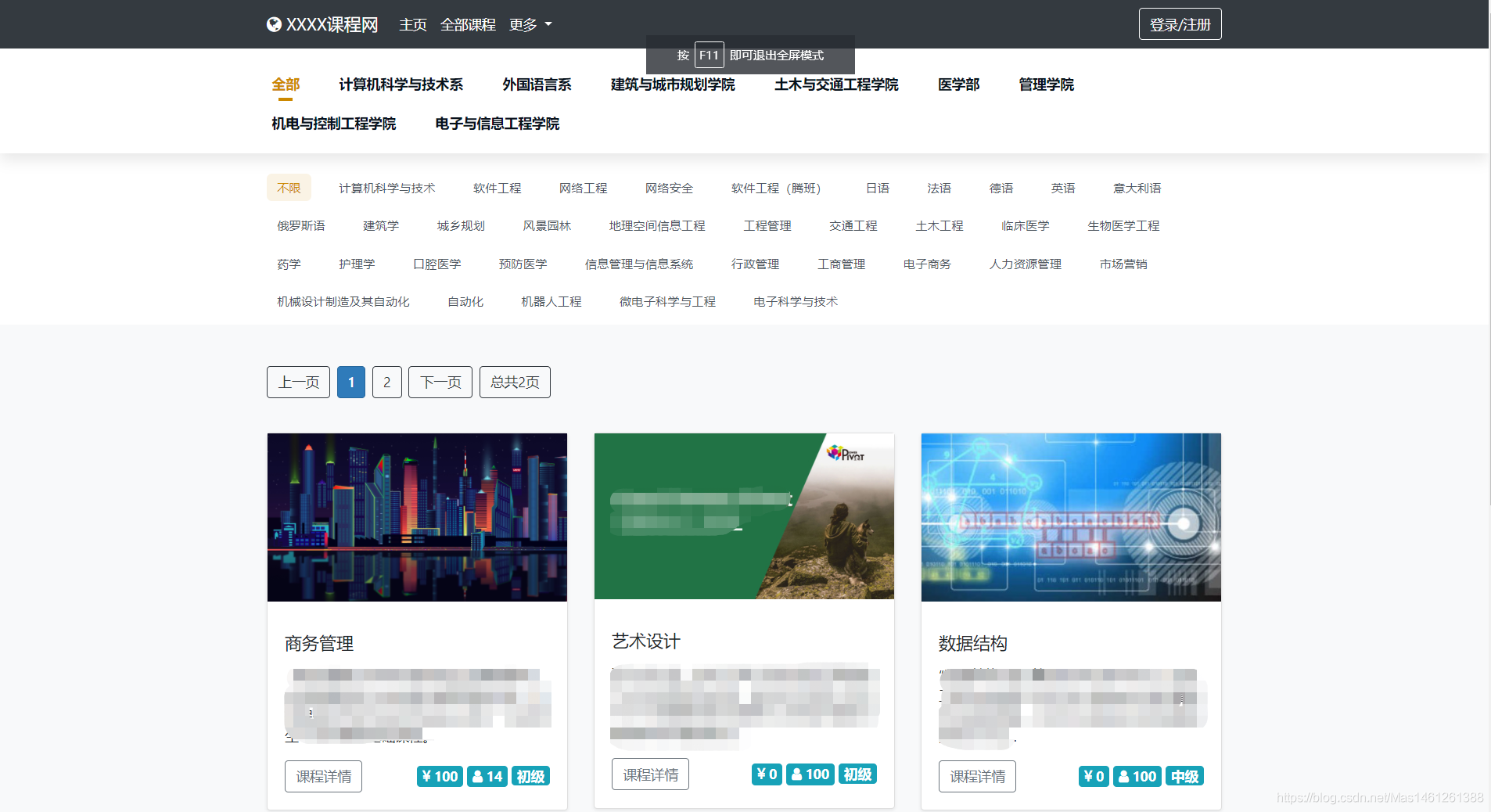1491x812 pixels.
Task: Jump to page 2
Action: click(x=387, y=382)
